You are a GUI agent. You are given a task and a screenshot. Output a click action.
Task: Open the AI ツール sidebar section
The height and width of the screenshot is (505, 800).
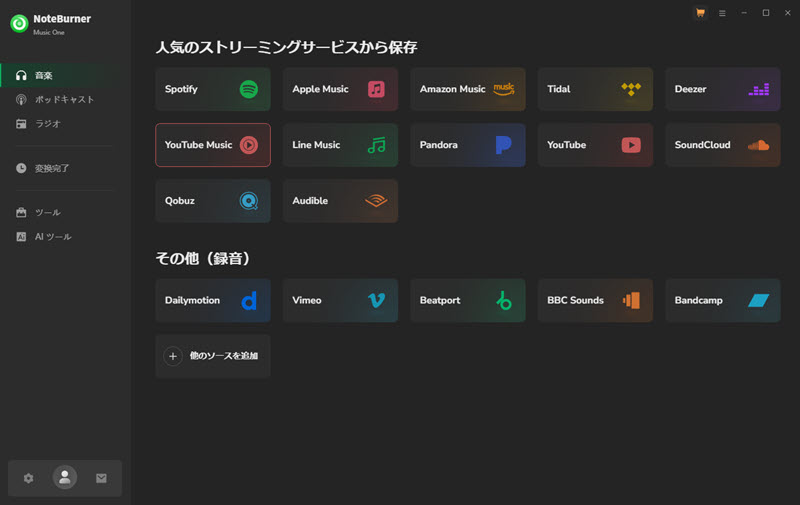[x=65, y=237]
